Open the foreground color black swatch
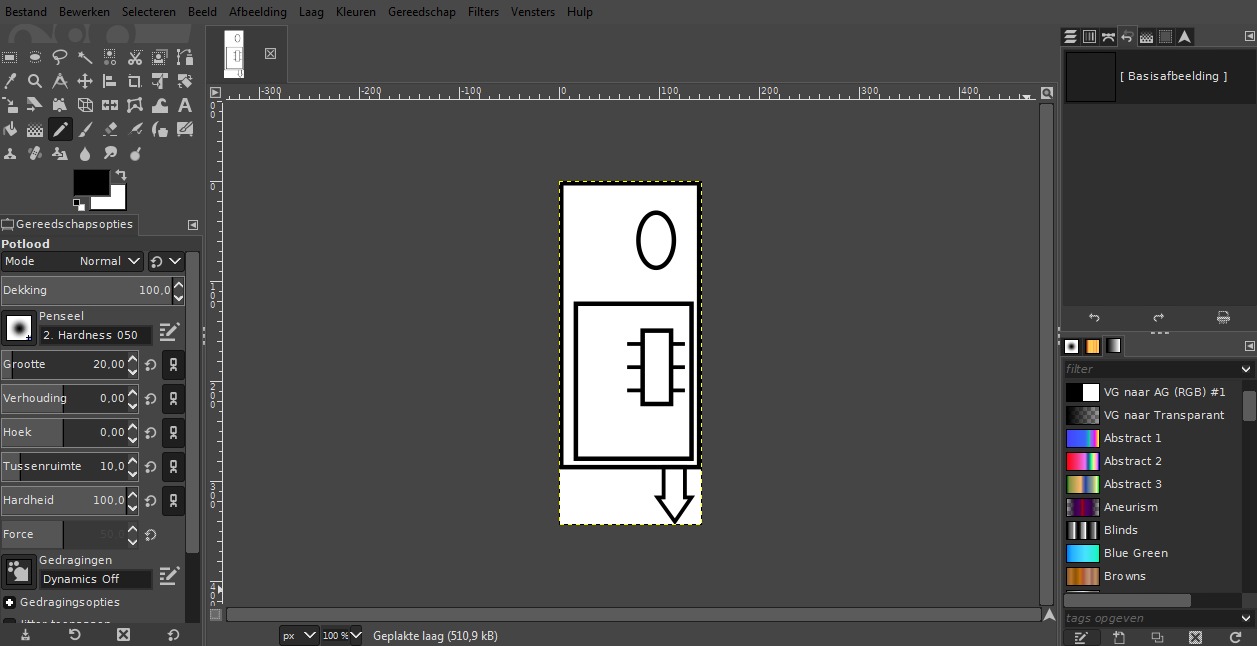The width and height of the screenshot is (1257, 646). click(x=89, y=181)
